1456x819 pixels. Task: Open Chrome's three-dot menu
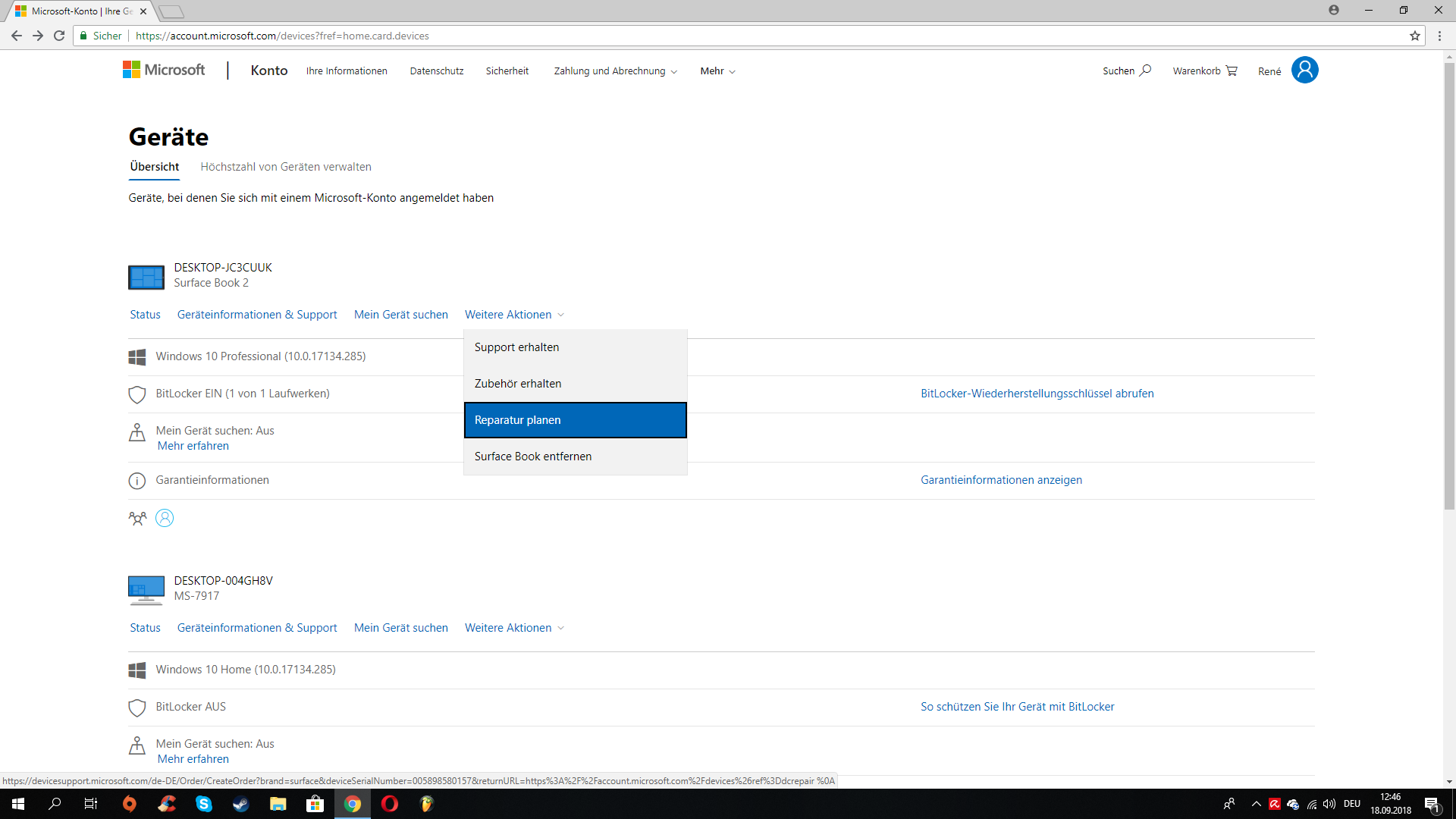1439,36
